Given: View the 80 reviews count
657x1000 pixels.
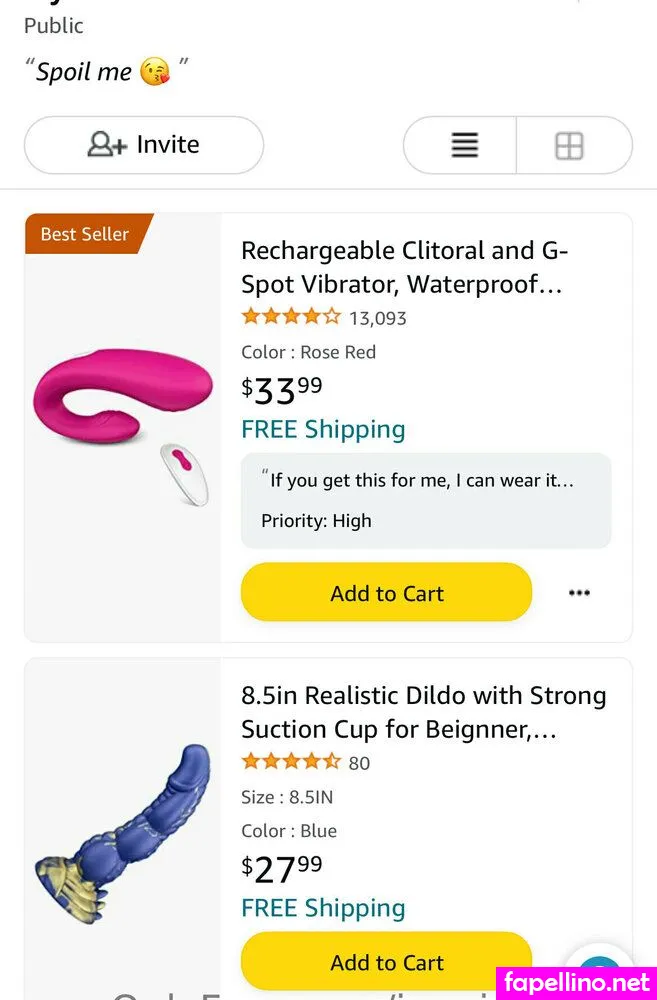Looking at the screenshot, I should 359,763.
